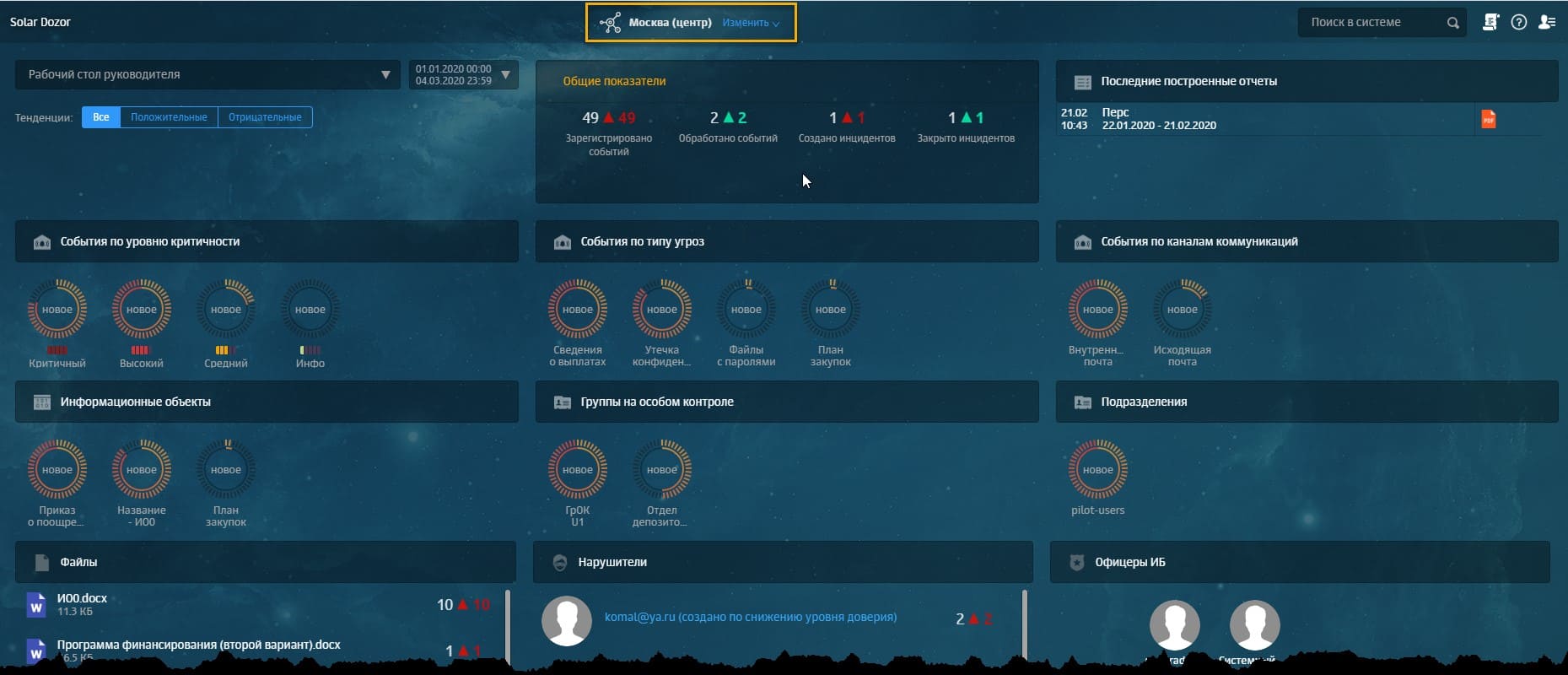This screenshot has height=675, width=1568.
Task: Click the Зарегистрировано событий value 49
Action: coord(590,118)
